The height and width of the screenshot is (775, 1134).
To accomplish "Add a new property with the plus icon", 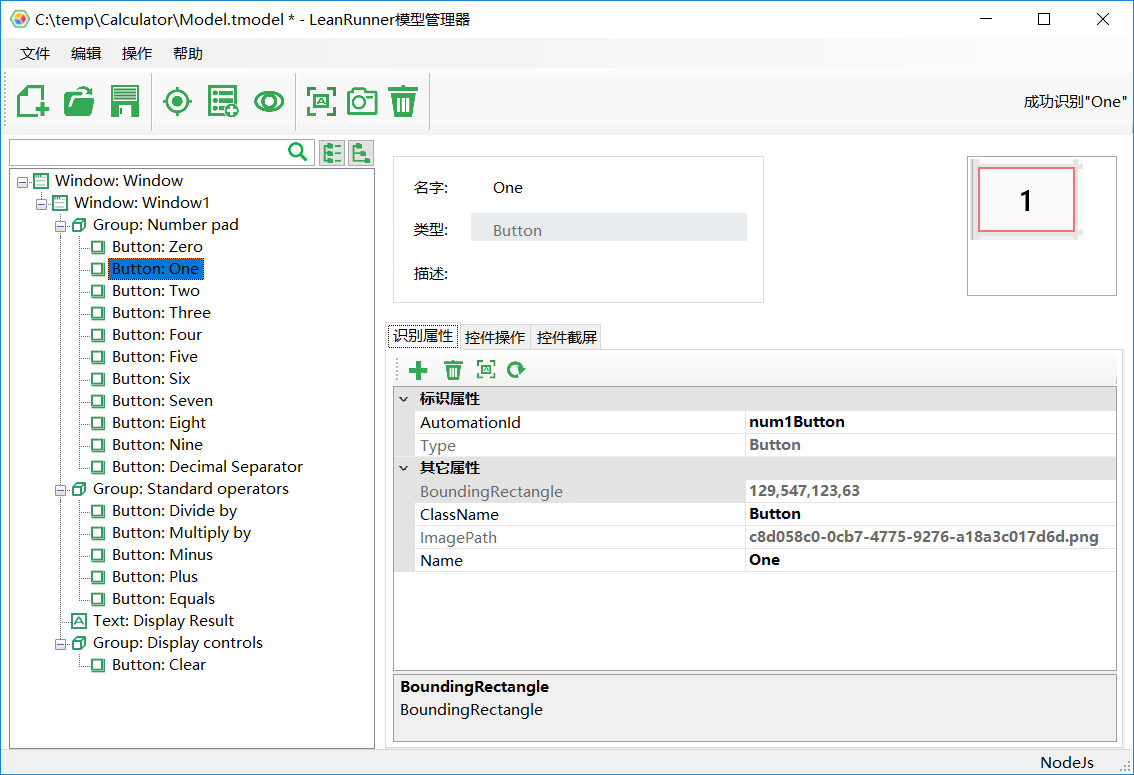I will [x=418, y=369].
